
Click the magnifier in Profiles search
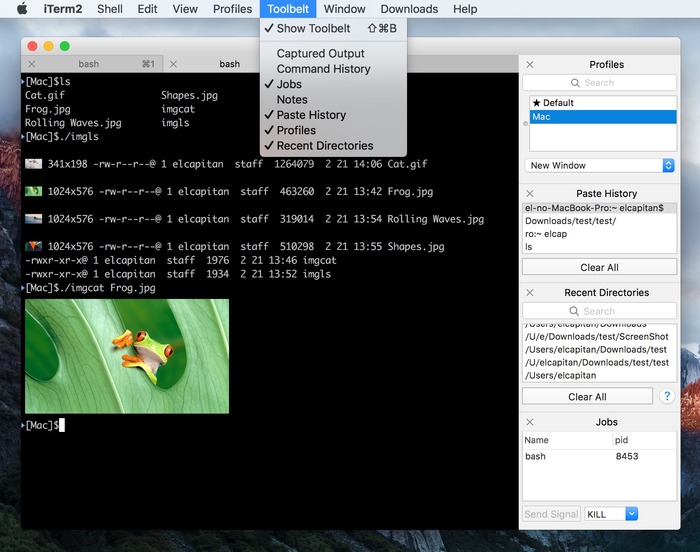(575, 83)
